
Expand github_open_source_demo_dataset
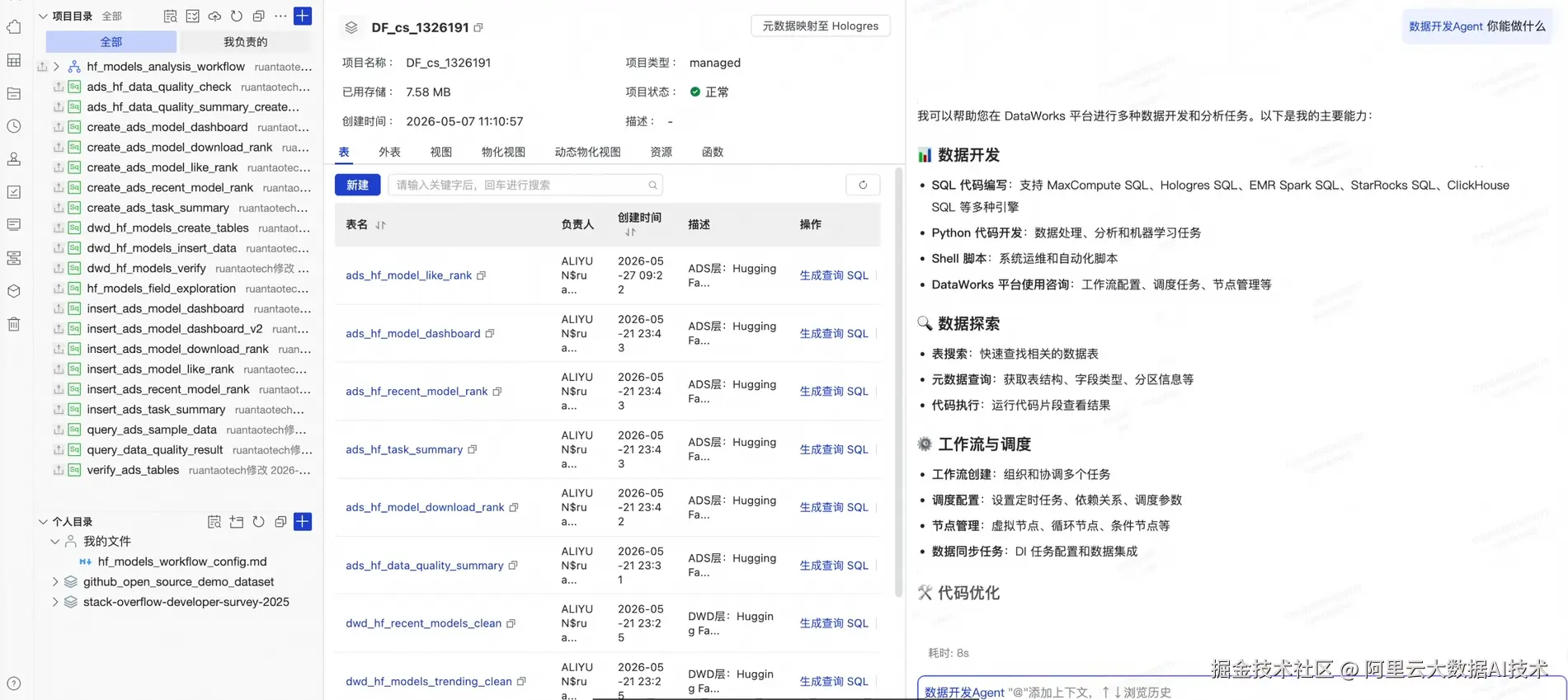click(x=55, y=582)
